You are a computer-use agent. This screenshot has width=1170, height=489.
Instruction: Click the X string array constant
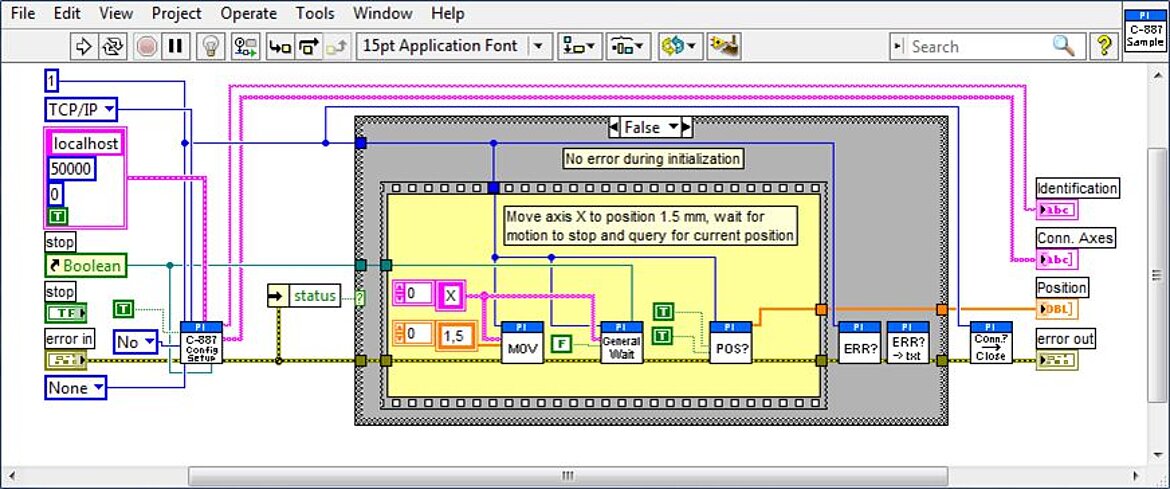pyautogui.click(x=451, y=296)
